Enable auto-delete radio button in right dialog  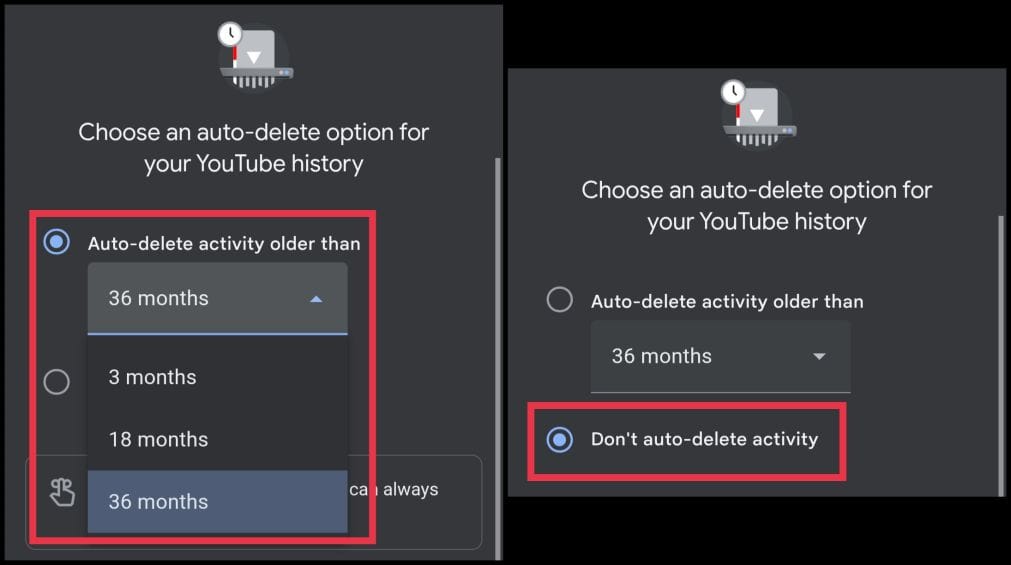tap(560, 300)
